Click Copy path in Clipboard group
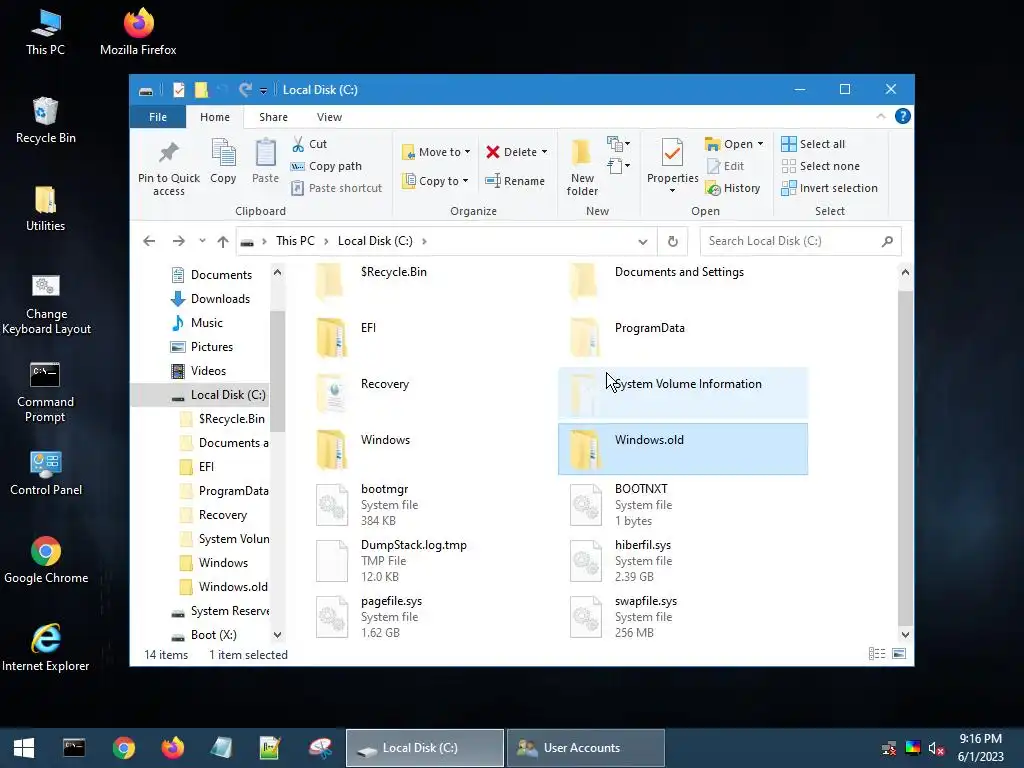The image size is (1024, 768). [x=326, y=166]
